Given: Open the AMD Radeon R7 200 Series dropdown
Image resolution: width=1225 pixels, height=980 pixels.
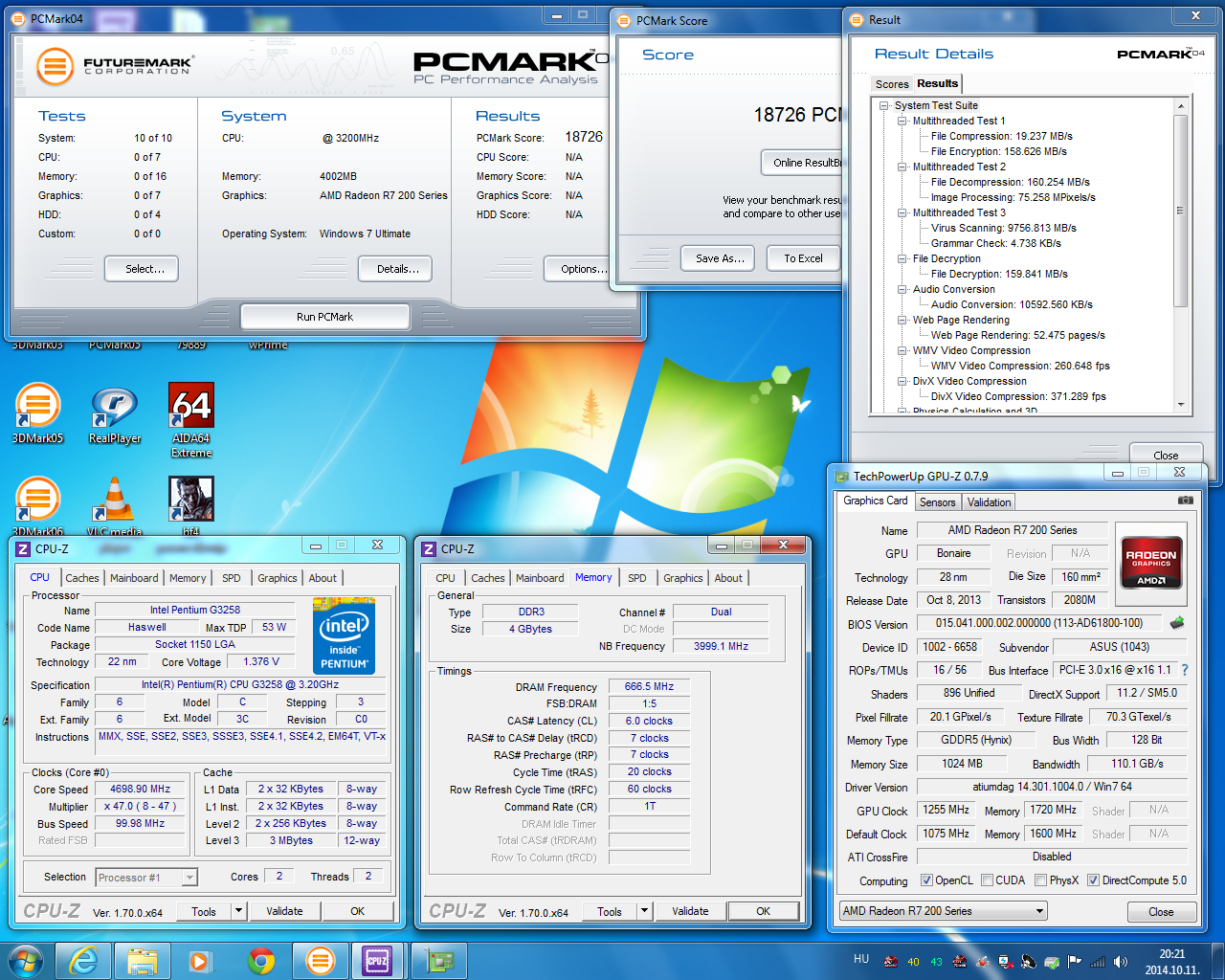Looking at the screenshot, I should click(943, 911).
